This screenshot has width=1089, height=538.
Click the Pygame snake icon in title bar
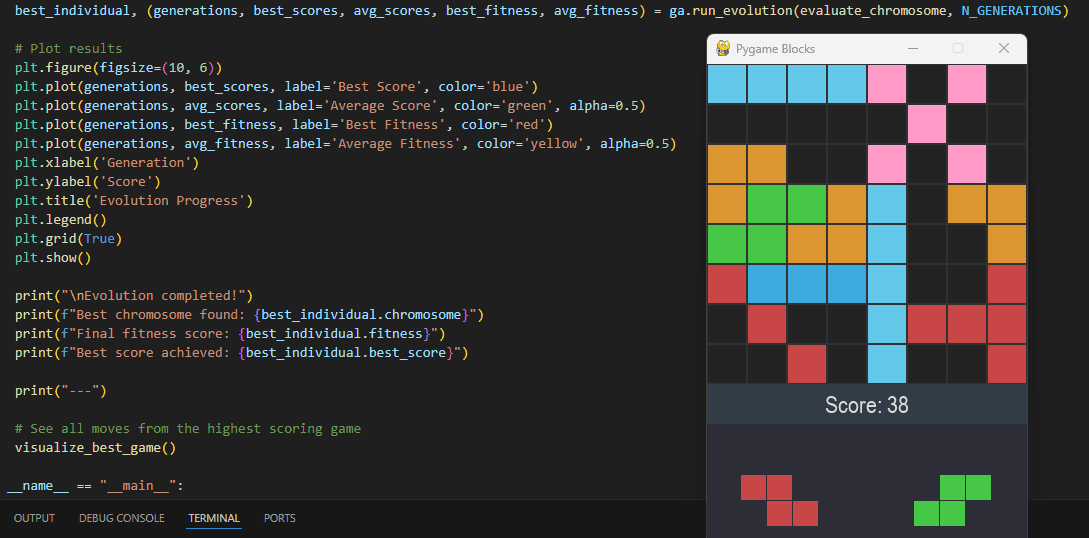click(723, 48)
